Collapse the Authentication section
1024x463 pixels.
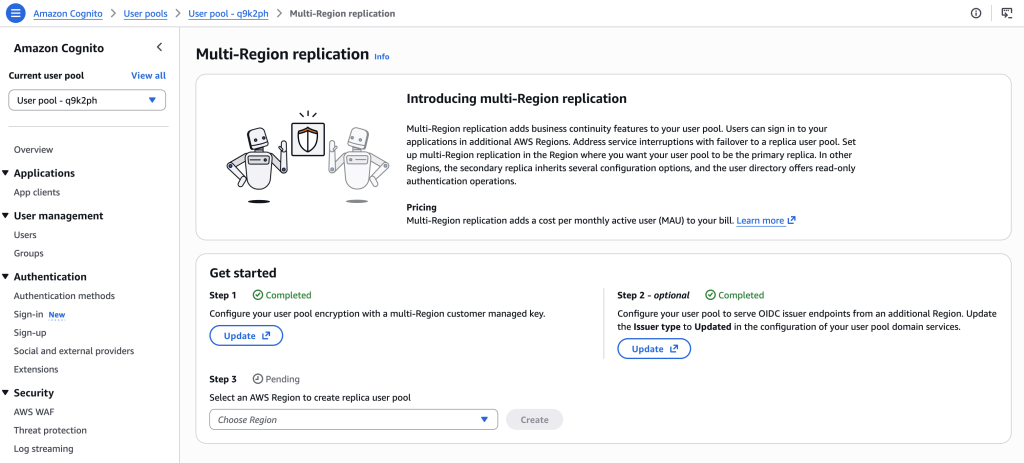pos(6,277)
